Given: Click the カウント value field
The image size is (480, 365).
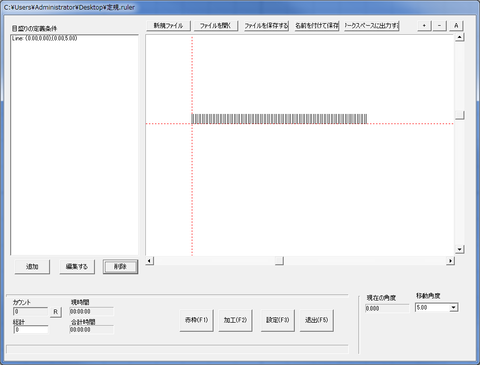Looking at the screenshot, I should (31, 312).
